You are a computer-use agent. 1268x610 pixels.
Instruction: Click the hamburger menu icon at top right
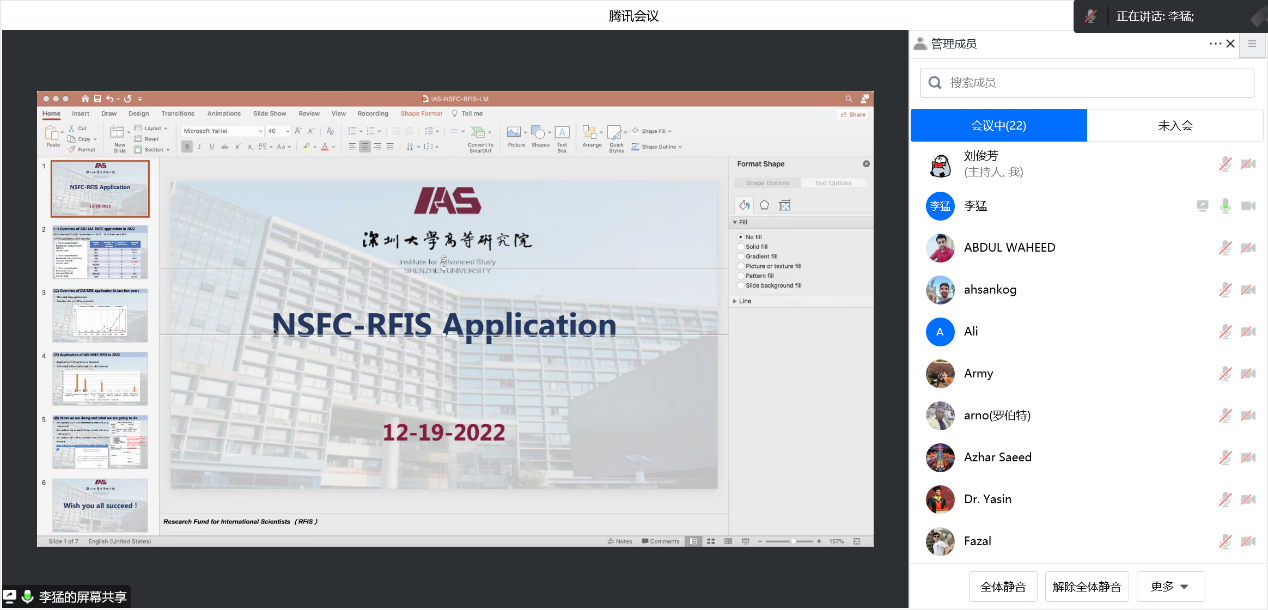pos(1252,44)
